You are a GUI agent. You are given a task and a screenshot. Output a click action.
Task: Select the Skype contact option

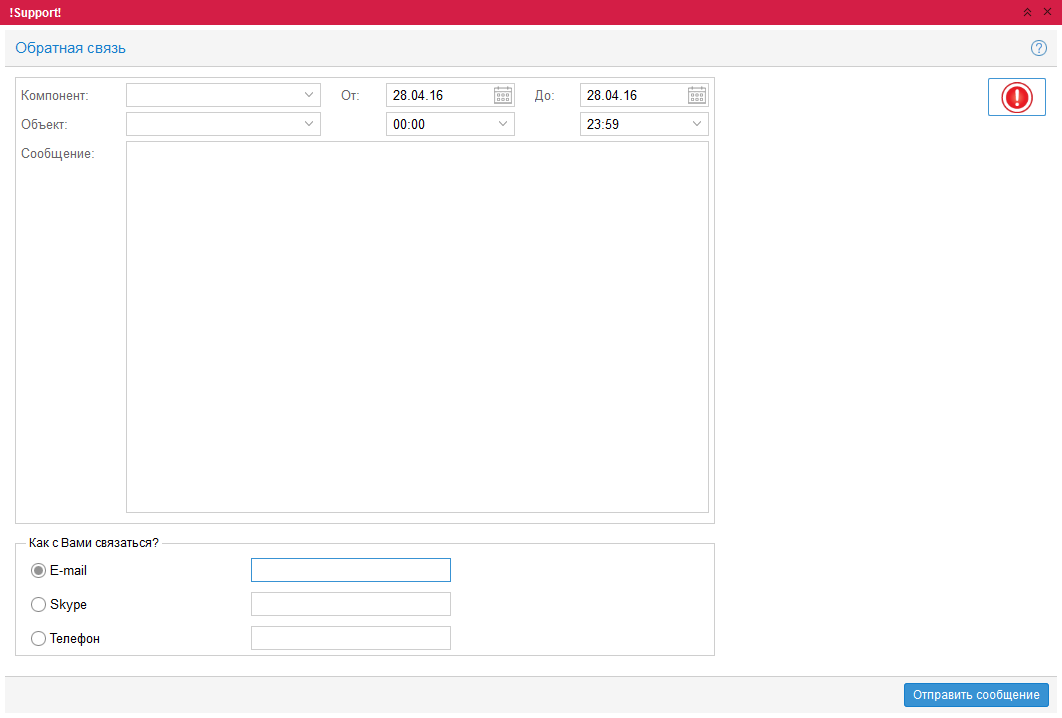click(39, 604)
